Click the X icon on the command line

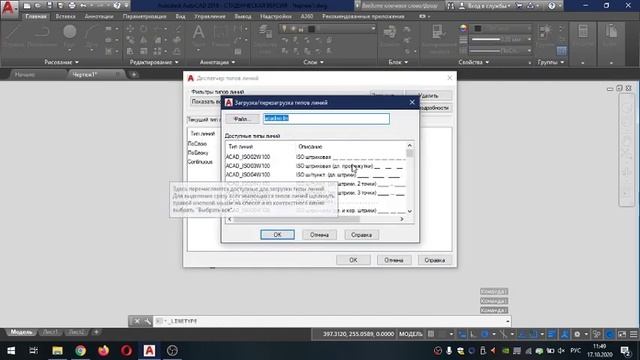click(x=137, y=321)
